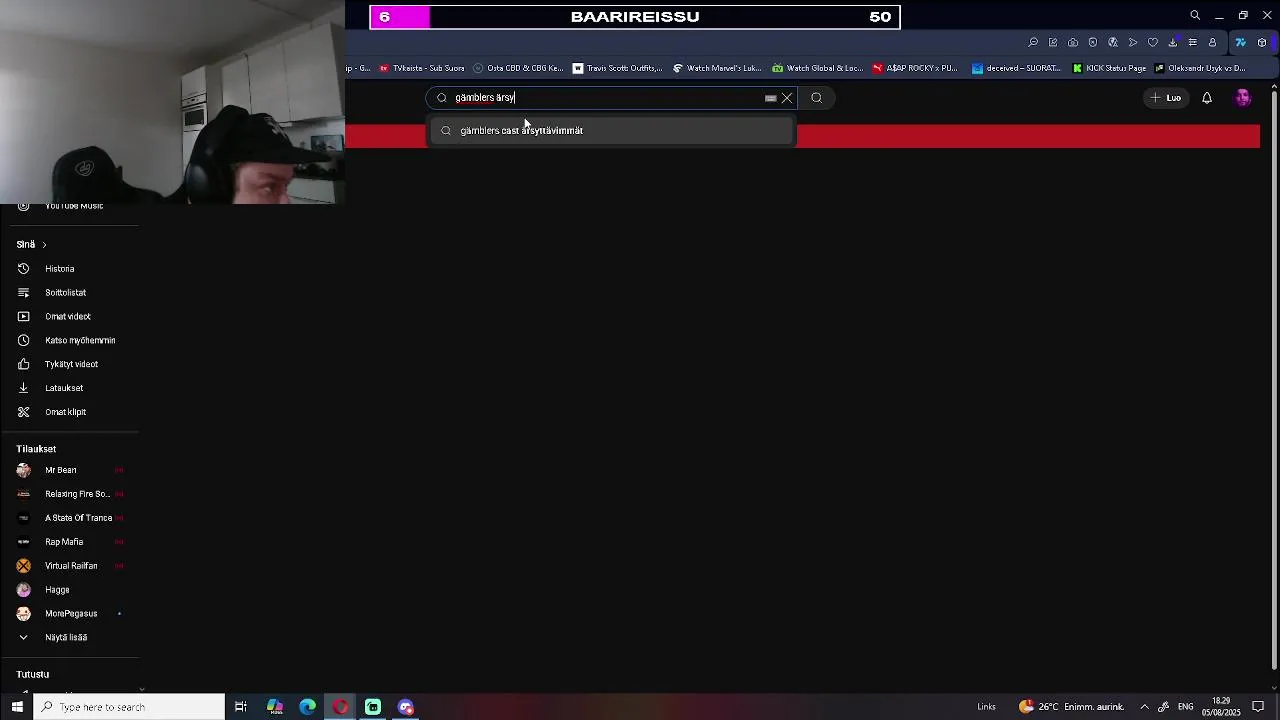Open Task View on the taskbar
The height and width of the screenshot is (720, 1280).
pos(241,707)
